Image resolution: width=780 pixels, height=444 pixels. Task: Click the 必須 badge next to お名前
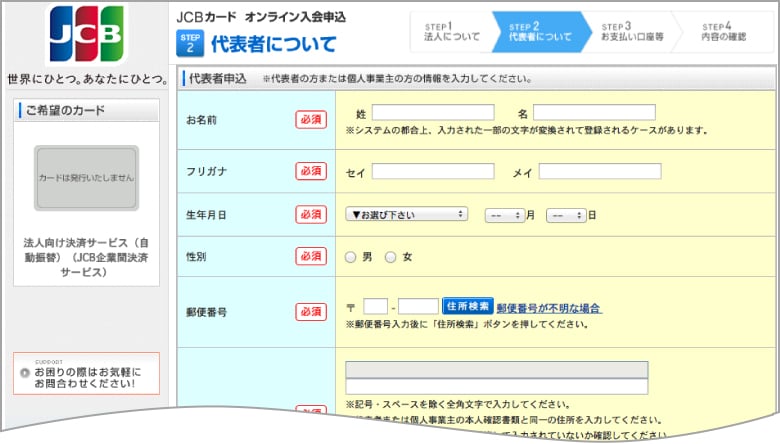click(311, 120)
